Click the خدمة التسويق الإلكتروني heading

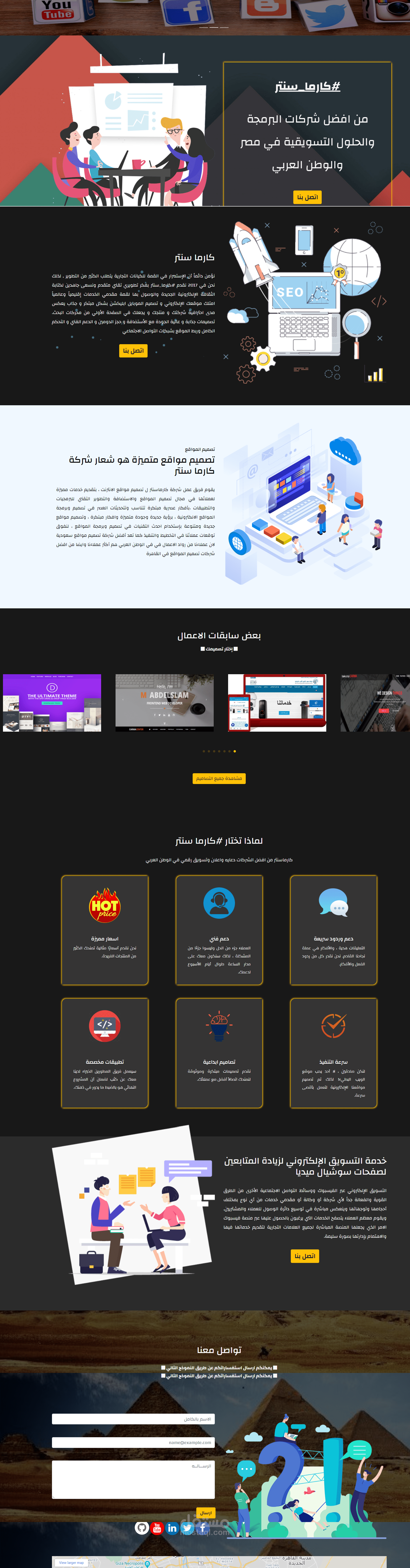305,1166
